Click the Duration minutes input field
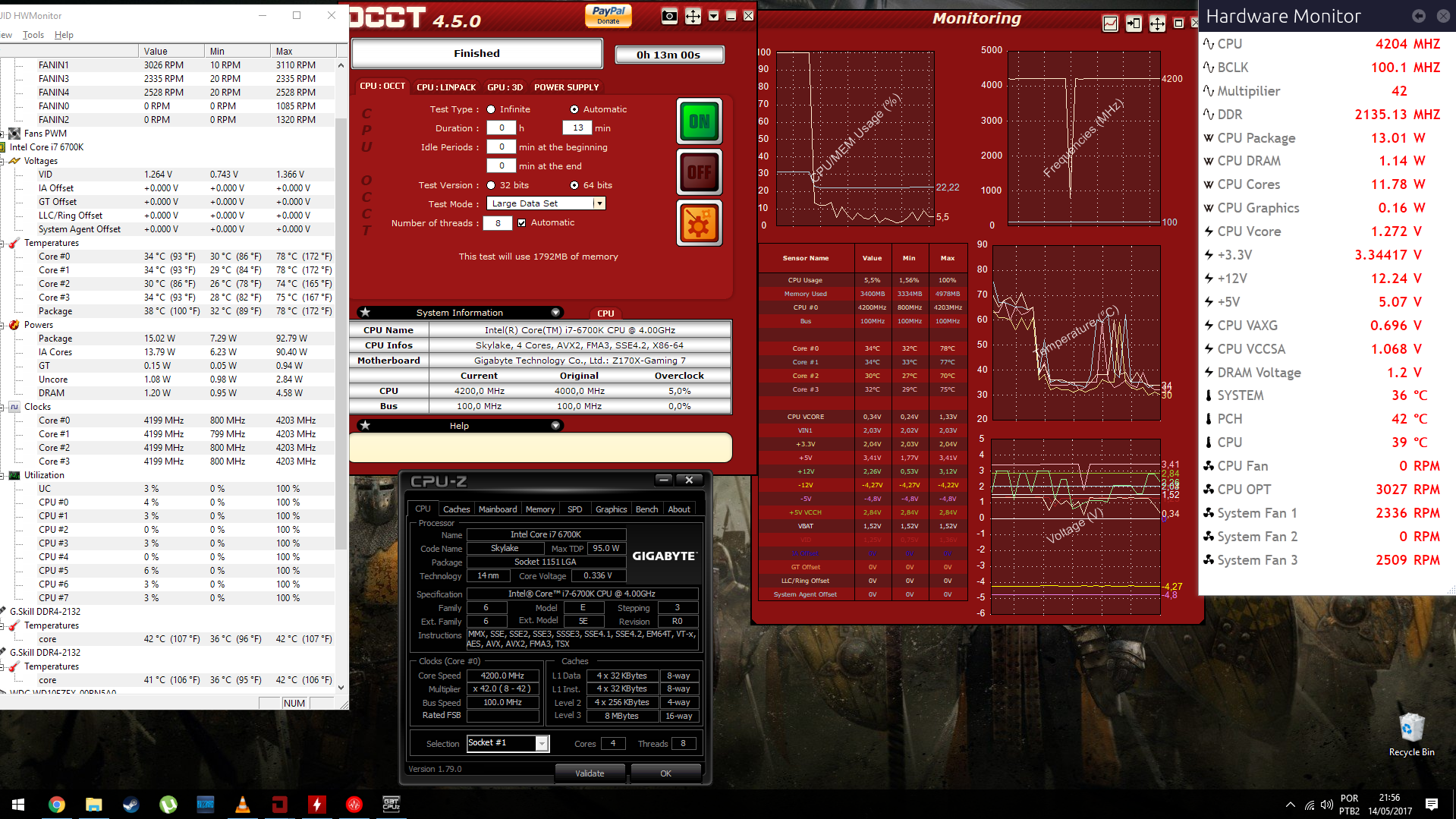 577,128
